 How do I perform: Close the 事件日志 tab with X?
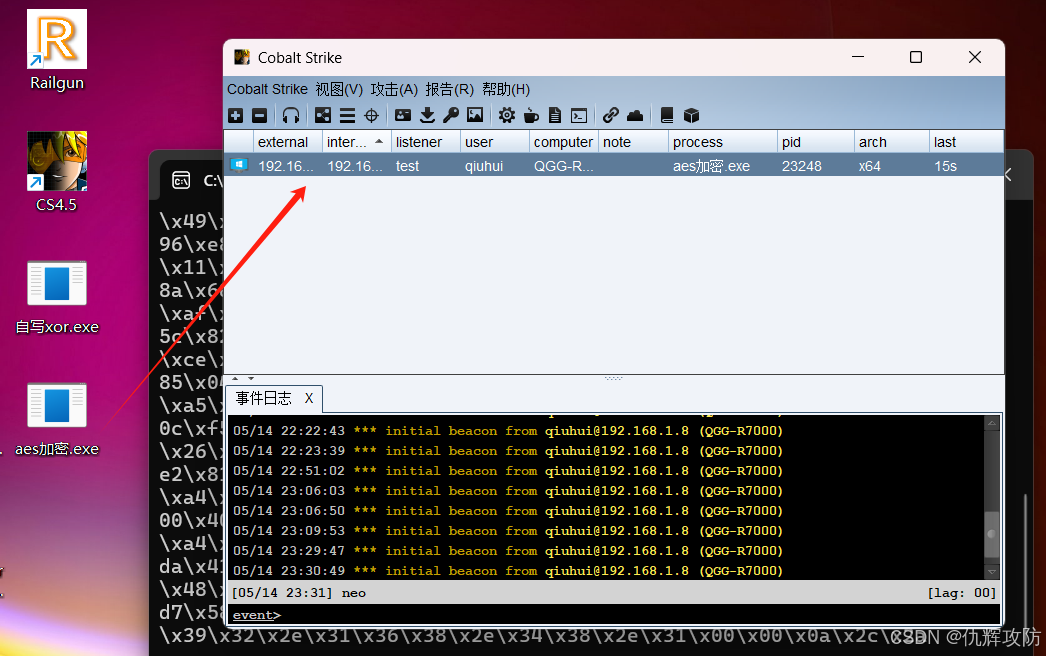[309, 398]
